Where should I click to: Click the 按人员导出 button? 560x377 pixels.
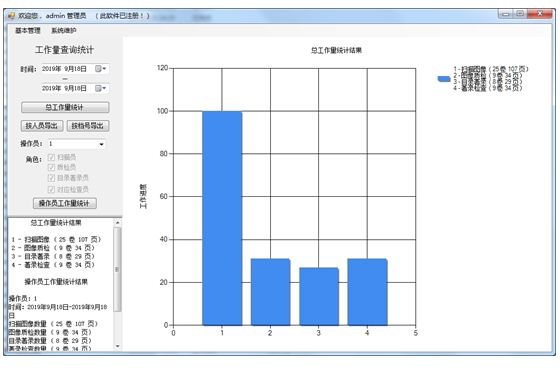[42, 126]
